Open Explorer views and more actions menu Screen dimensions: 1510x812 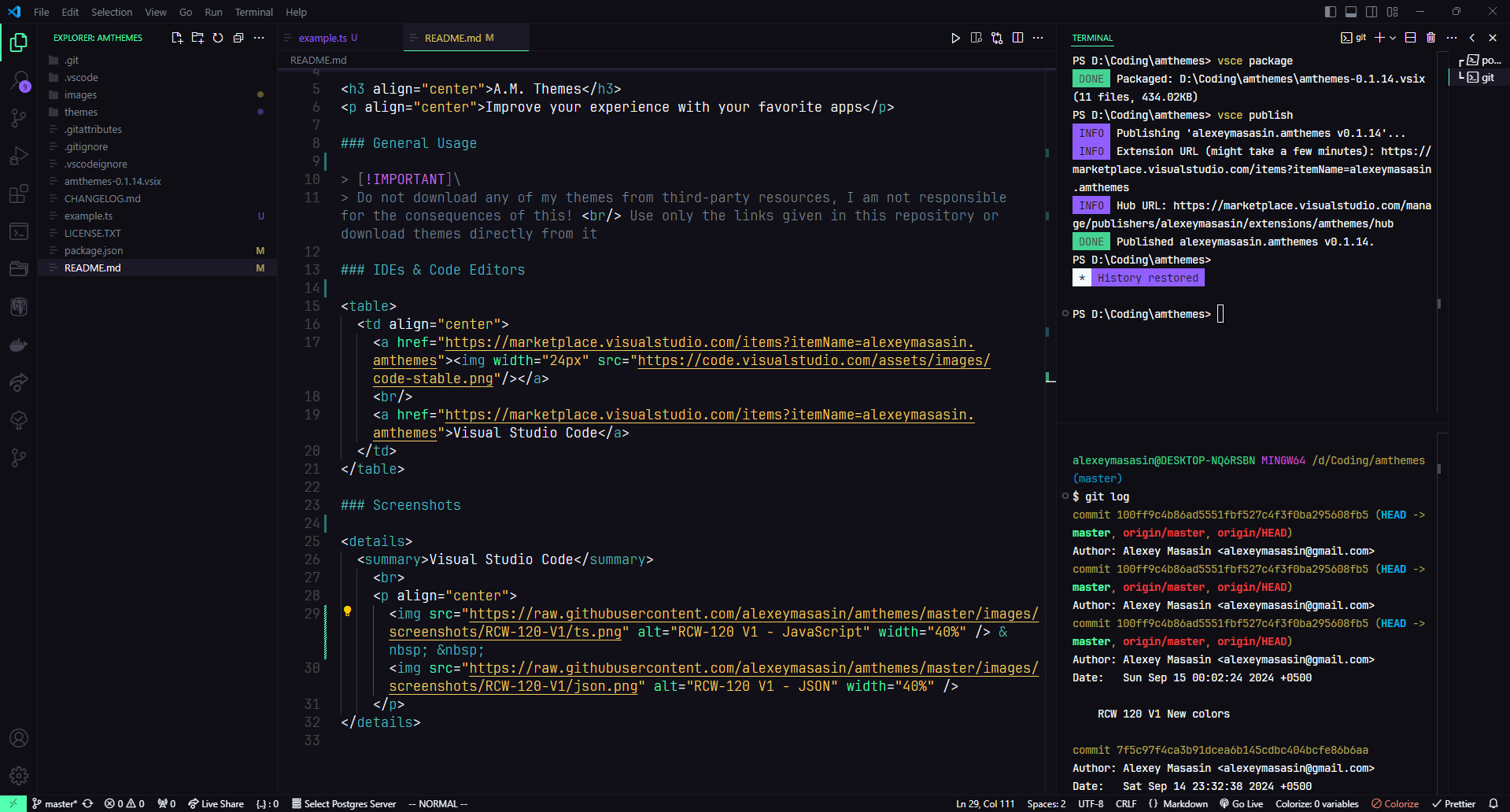pyautogui.click(x=259, y=38)
